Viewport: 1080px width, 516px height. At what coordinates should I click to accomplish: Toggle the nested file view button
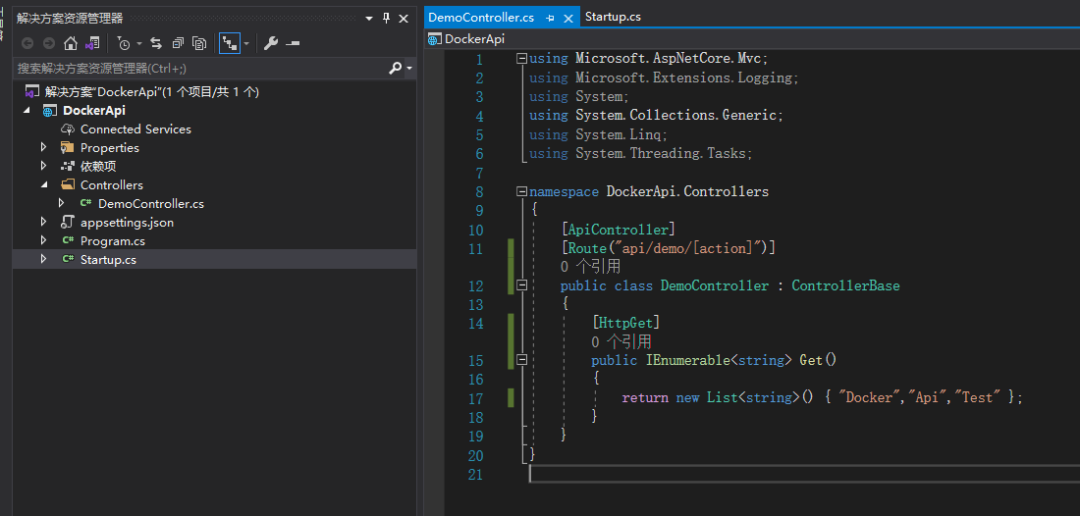229,43
